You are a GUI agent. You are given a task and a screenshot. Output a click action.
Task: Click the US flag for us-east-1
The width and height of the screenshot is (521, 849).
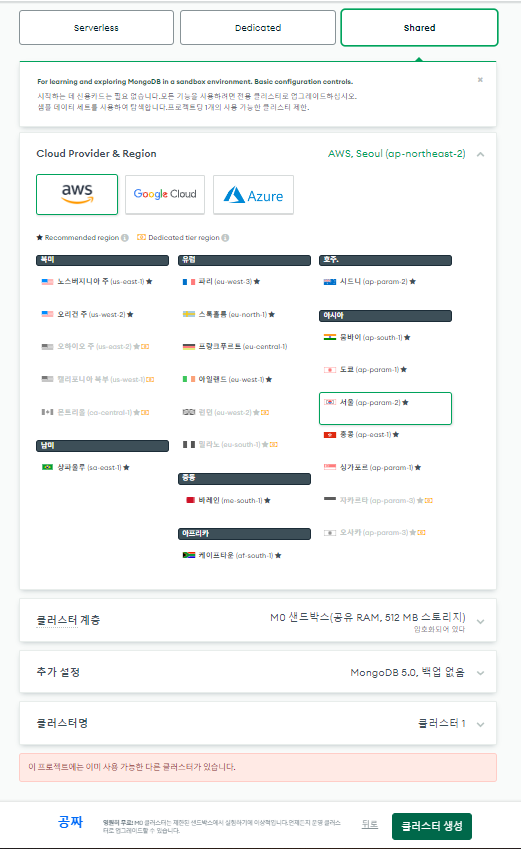[48, 282]
